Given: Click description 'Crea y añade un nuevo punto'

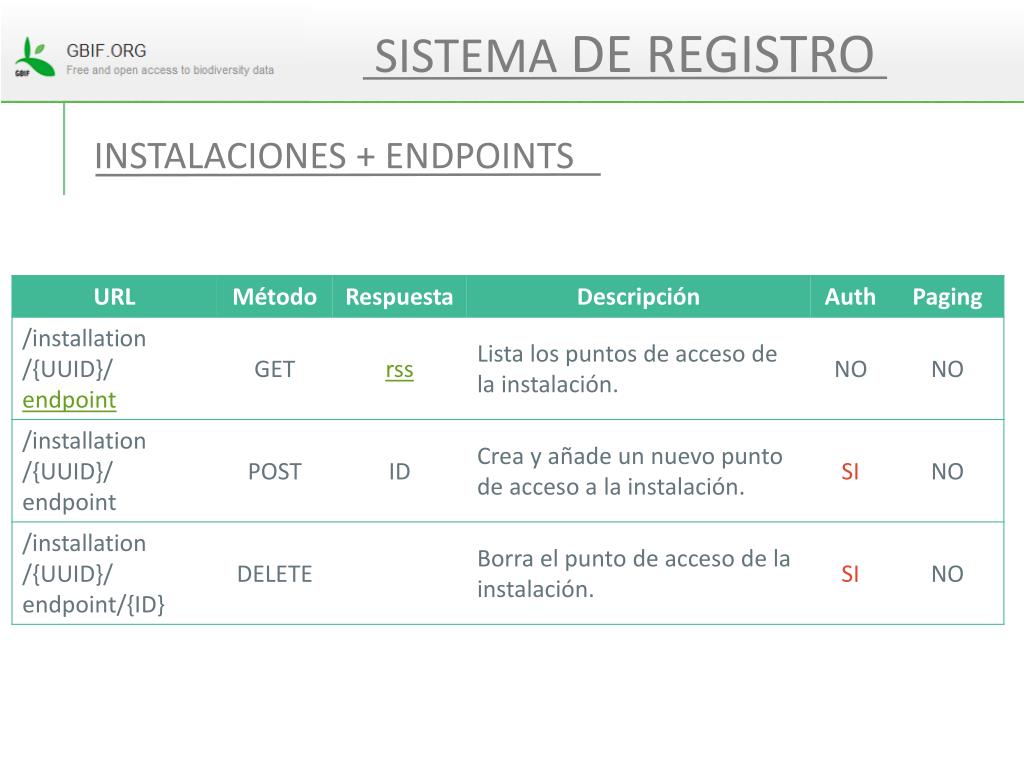Looking at the screenshot, I should [630, 472].
